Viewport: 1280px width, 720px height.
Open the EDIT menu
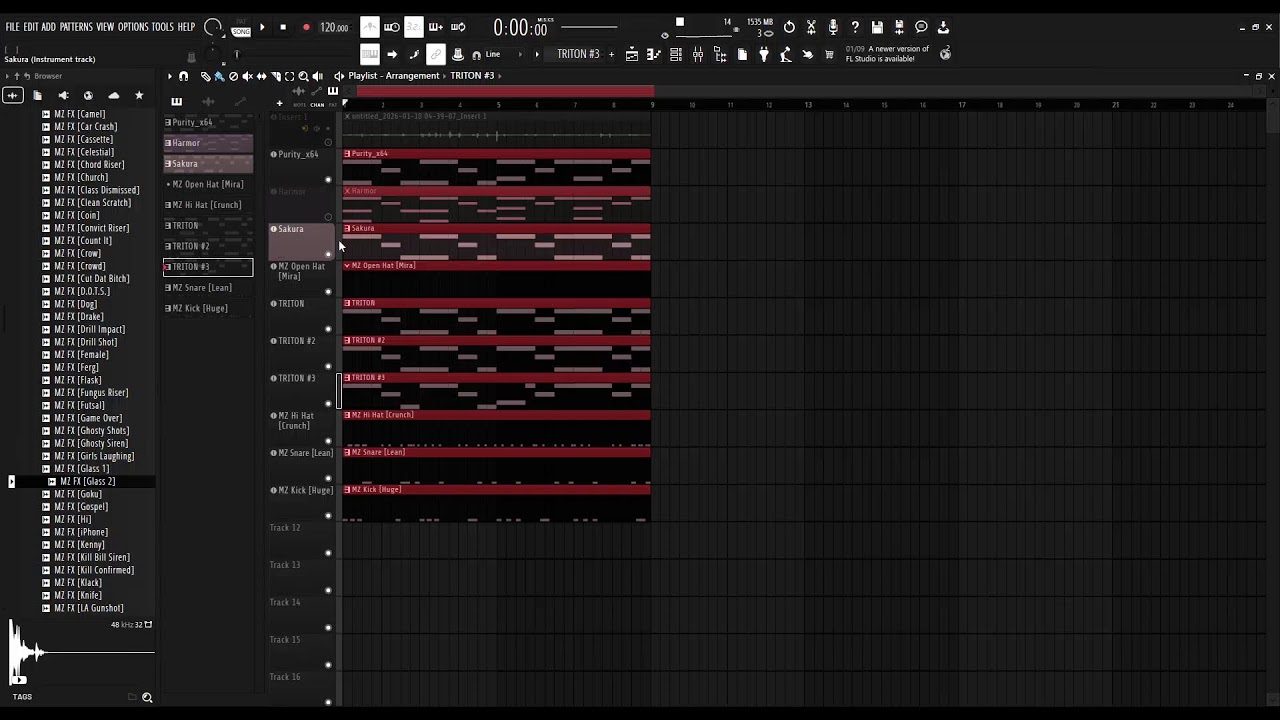tap(30, 27)
